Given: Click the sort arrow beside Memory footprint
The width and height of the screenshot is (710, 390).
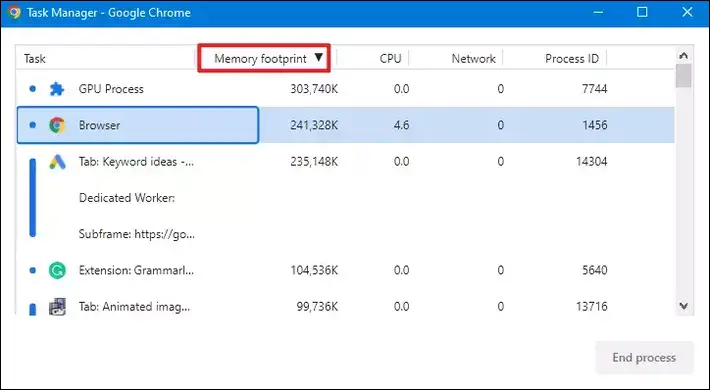Looking at the screenshot, I should pyautogui.click(x=319, y=57).
